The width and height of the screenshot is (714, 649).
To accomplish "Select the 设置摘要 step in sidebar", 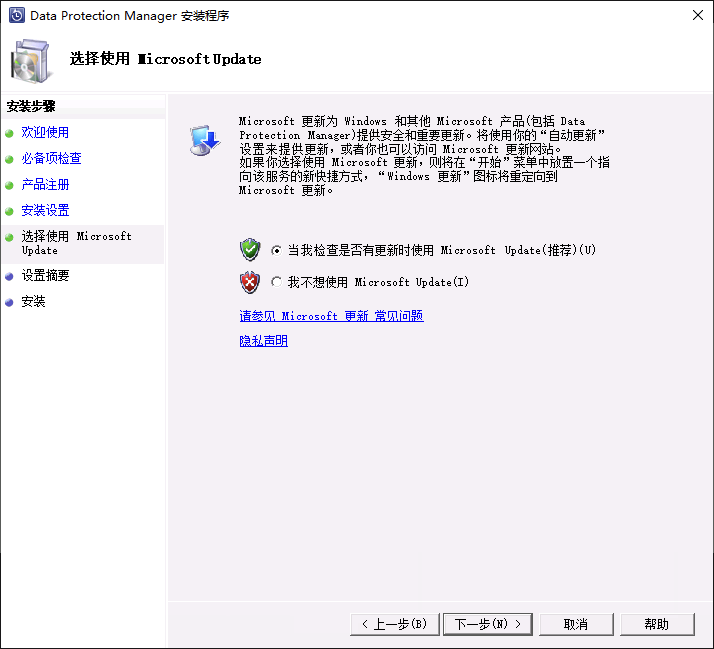I will pyautogui.click(x=45, y=276).
